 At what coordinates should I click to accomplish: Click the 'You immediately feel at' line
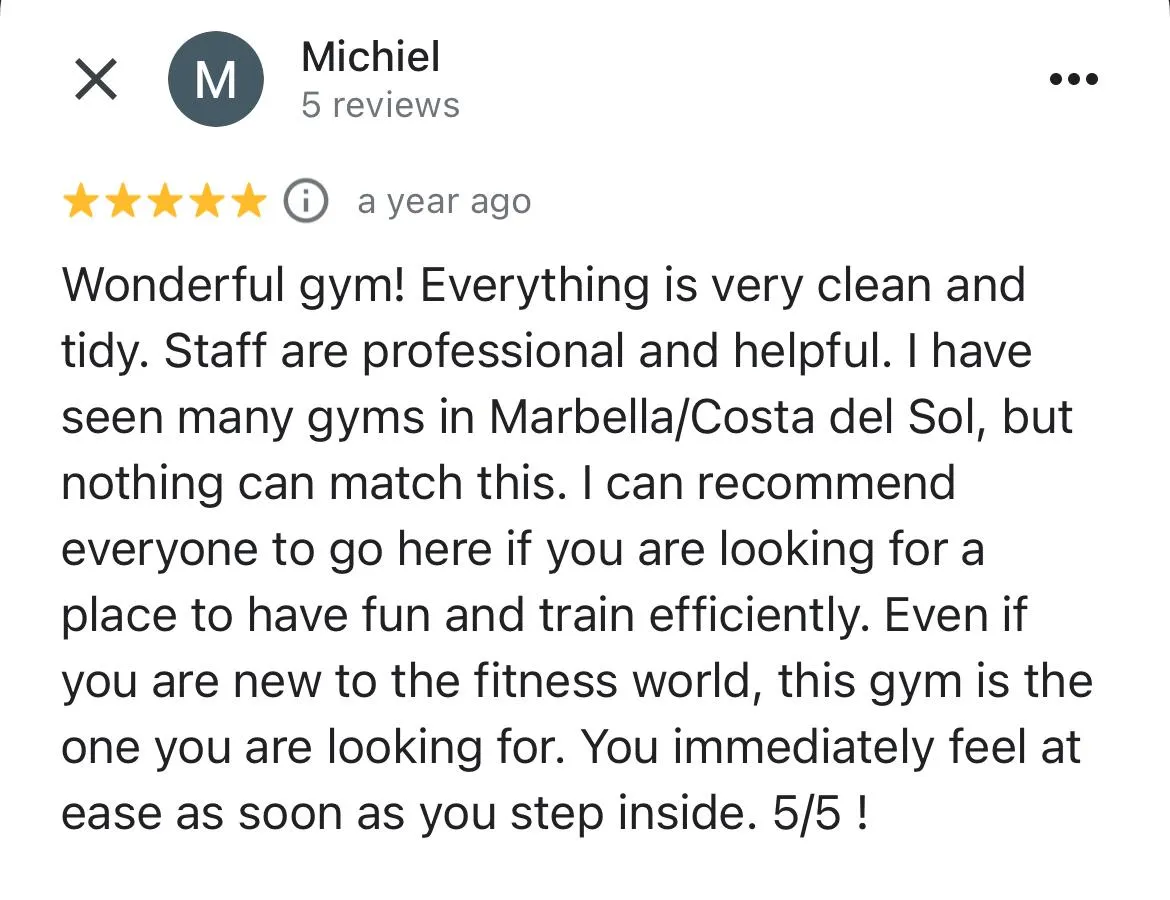(830, 747)
